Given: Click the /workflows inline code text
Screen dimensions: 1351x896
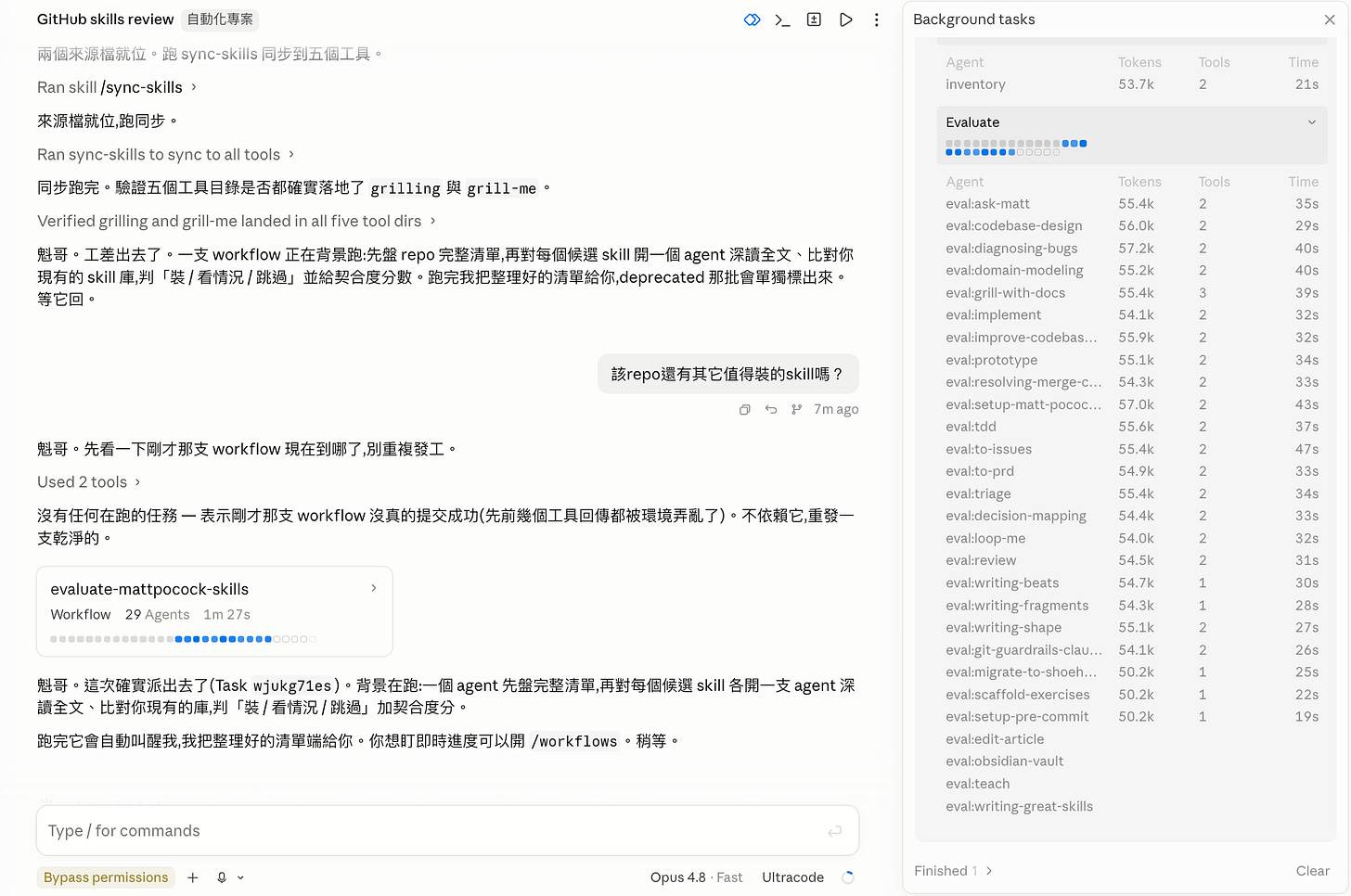Looking at the screenshot, I should pyautogui.click(x=574, y=741).
